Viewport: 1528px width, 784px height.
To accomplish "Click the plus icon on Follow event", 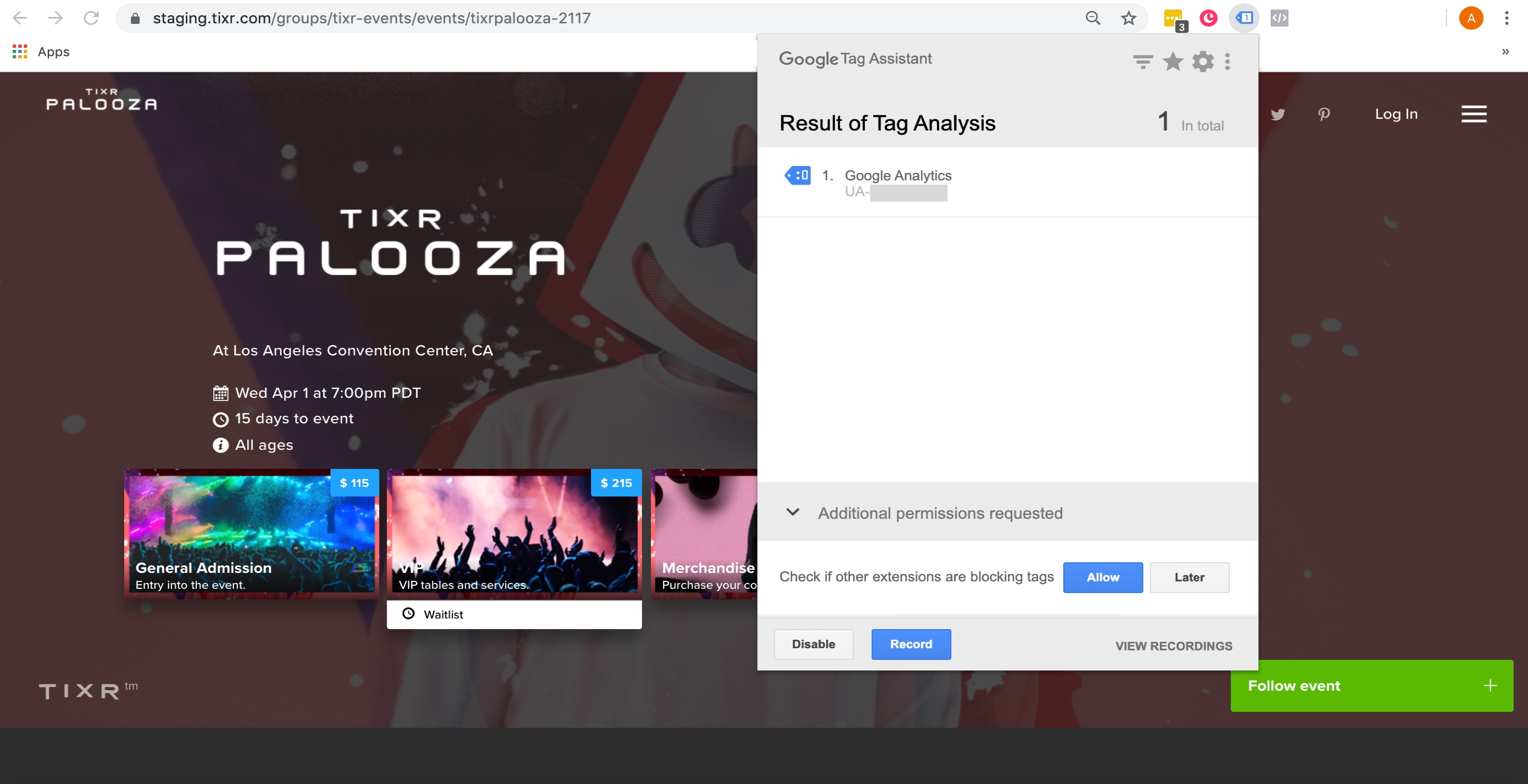I will pyautogui.click(x=1490, y=685).
